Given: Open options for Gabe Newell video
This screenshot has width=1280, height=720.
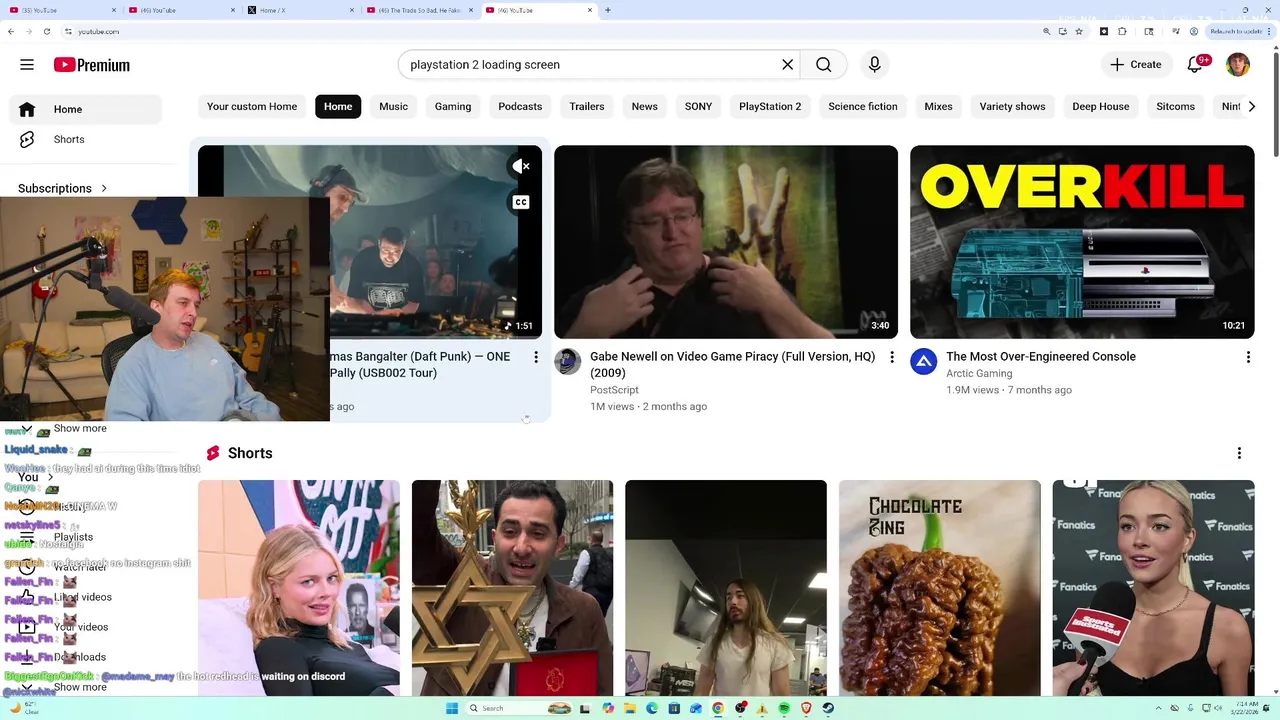Looking at the screenshot, I should pos(892,357).
